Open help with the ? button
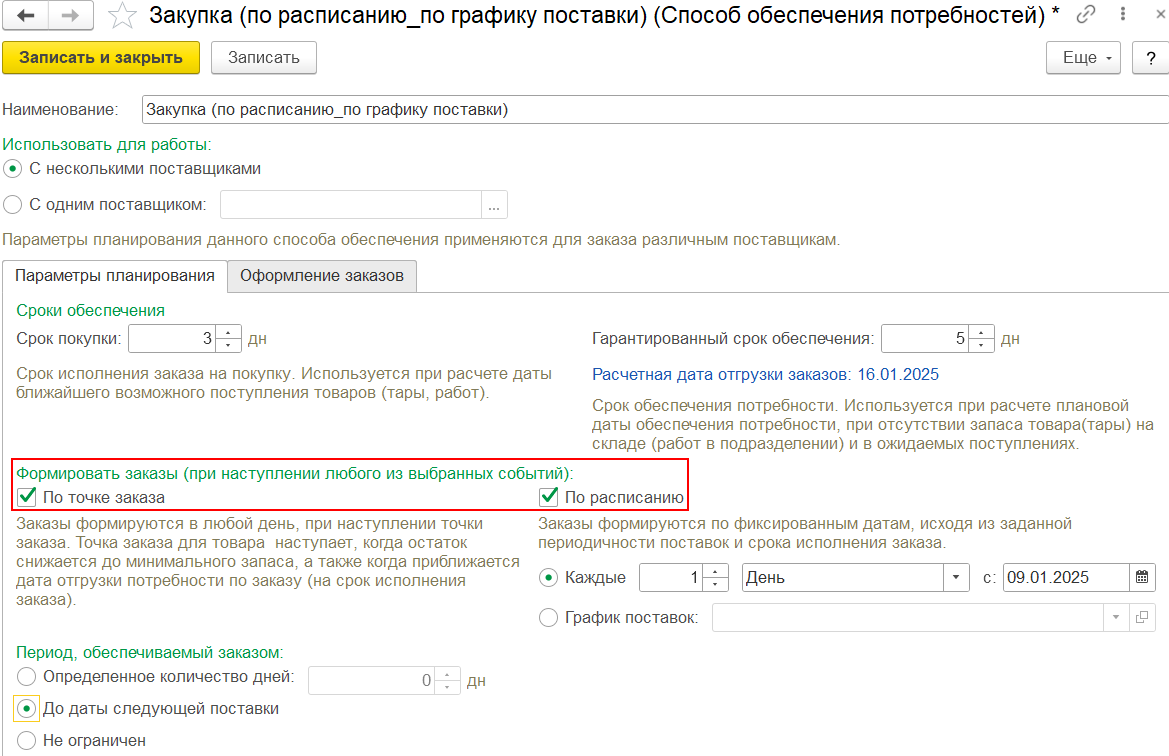This screenshot has height=756, width=1169. point(1150,57)
